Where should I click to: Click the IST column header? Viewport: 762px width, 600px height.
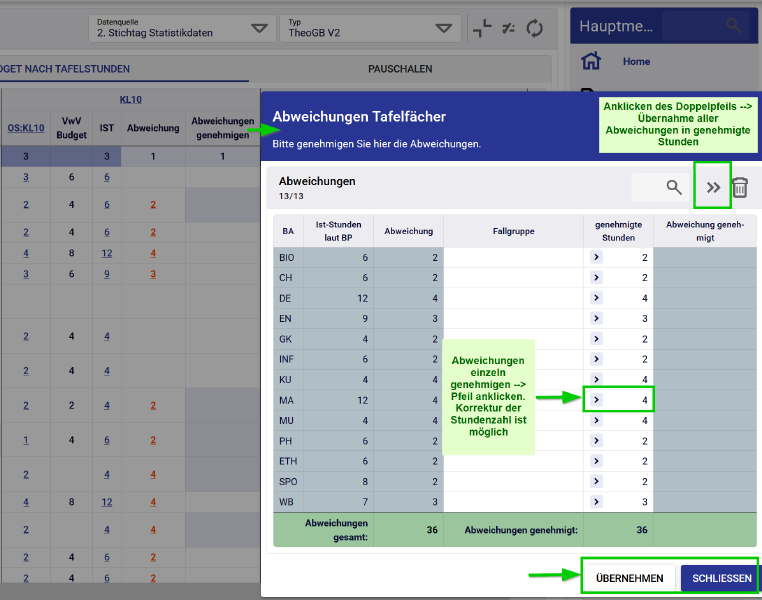coord(106,128)
